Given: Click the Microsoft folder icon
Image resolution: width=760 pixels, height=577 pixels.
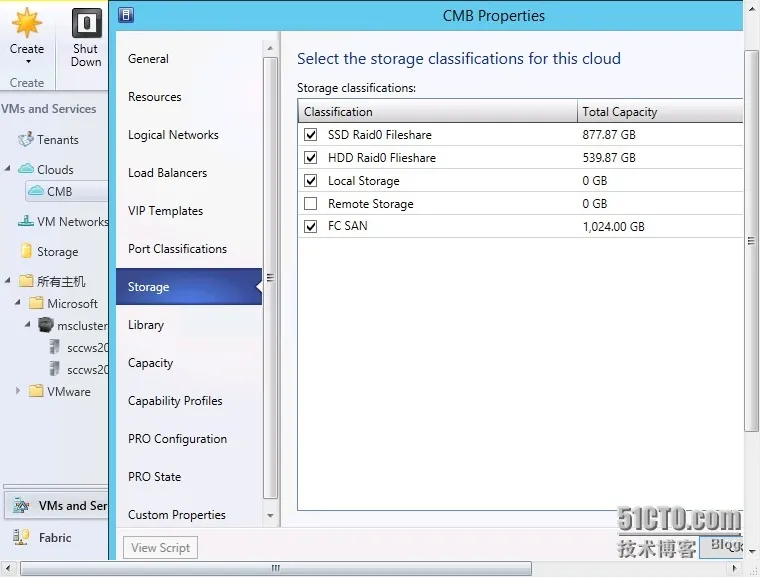Looking at the screenshot, I should 36,303.
